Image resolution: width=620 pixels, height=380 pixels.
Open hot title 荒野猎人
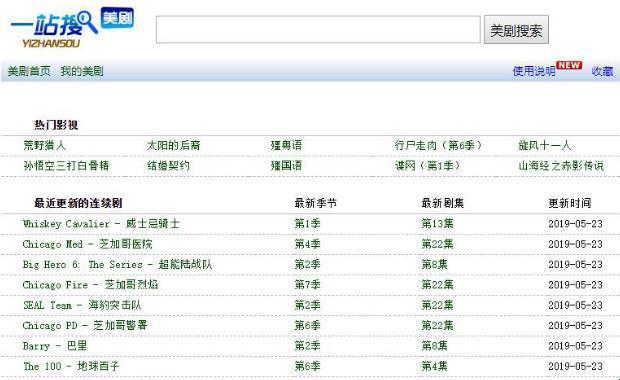[44, 145]
